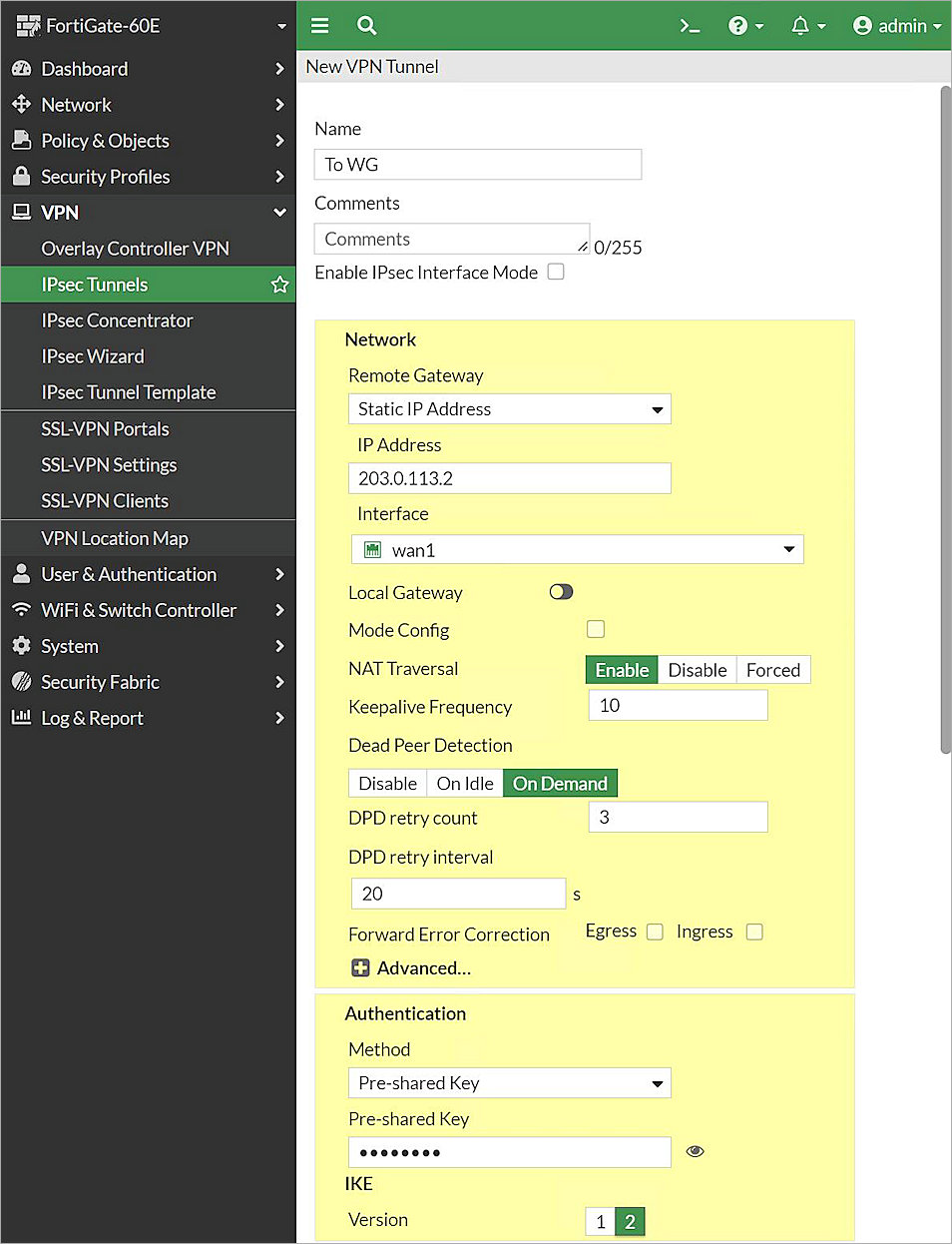The image size is (952, 1244).
Task: Expand the Advanced section plus icon
Action: 361,967
